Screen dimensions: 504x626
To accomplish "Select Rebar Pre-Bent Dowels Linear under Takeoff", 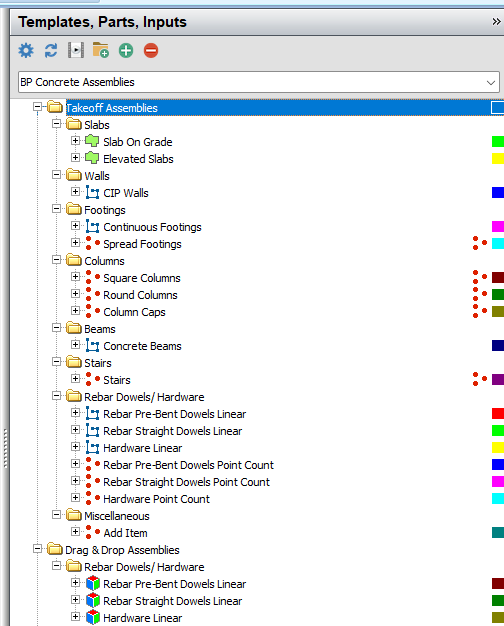I will (x=175, y=414).
